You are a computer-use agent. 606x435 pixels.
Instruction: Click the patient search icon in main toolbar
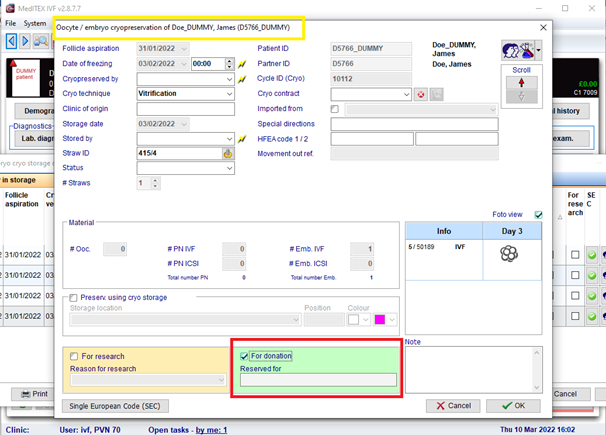[41, 41]
